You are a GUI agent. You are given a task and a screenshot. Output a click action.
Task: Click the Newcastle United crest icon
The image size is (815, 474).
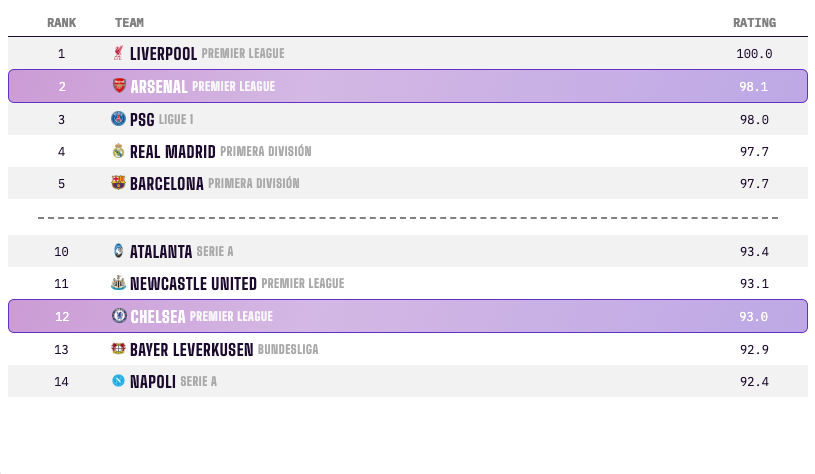(119, 283)
